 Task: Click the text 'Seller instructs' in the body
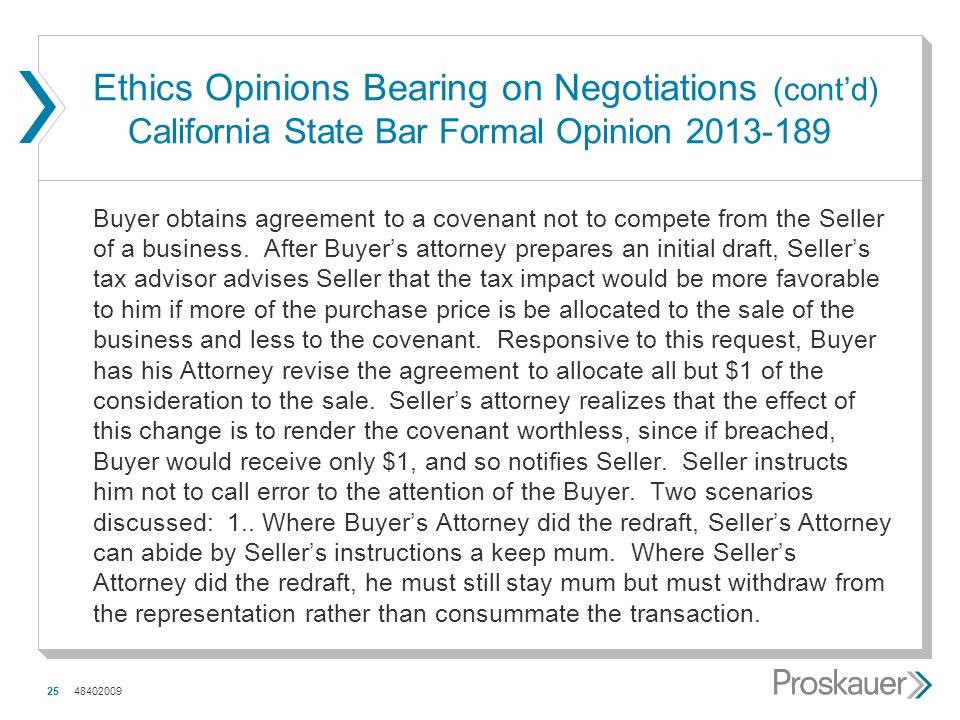pos(765,462)
